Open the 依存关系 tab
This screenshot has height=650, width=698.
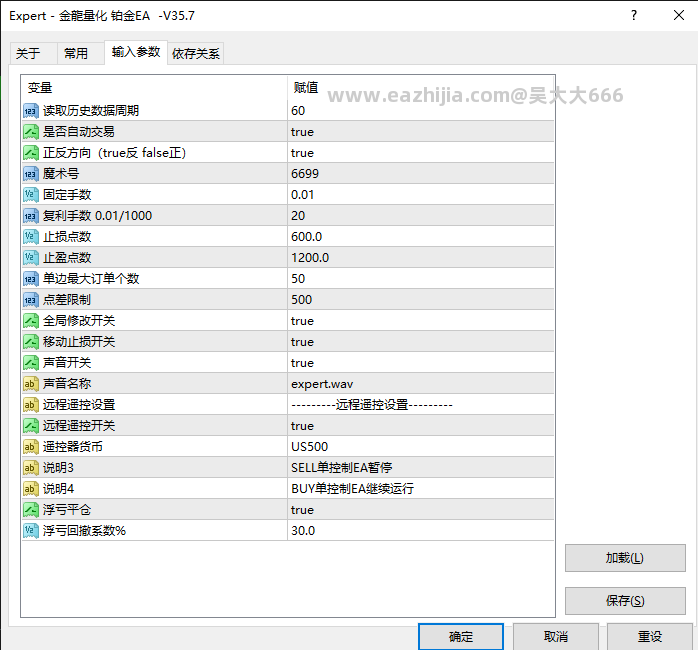[196, 53]
